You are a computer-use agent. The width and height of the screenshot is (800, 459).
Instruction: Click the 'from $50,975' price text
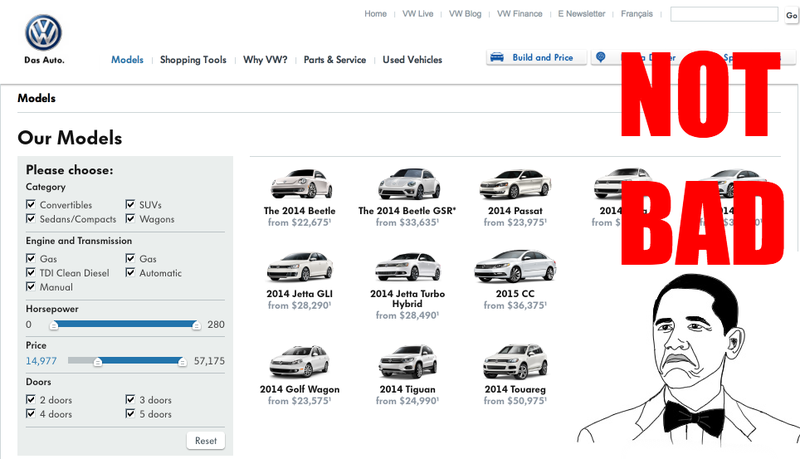point(515,401)
